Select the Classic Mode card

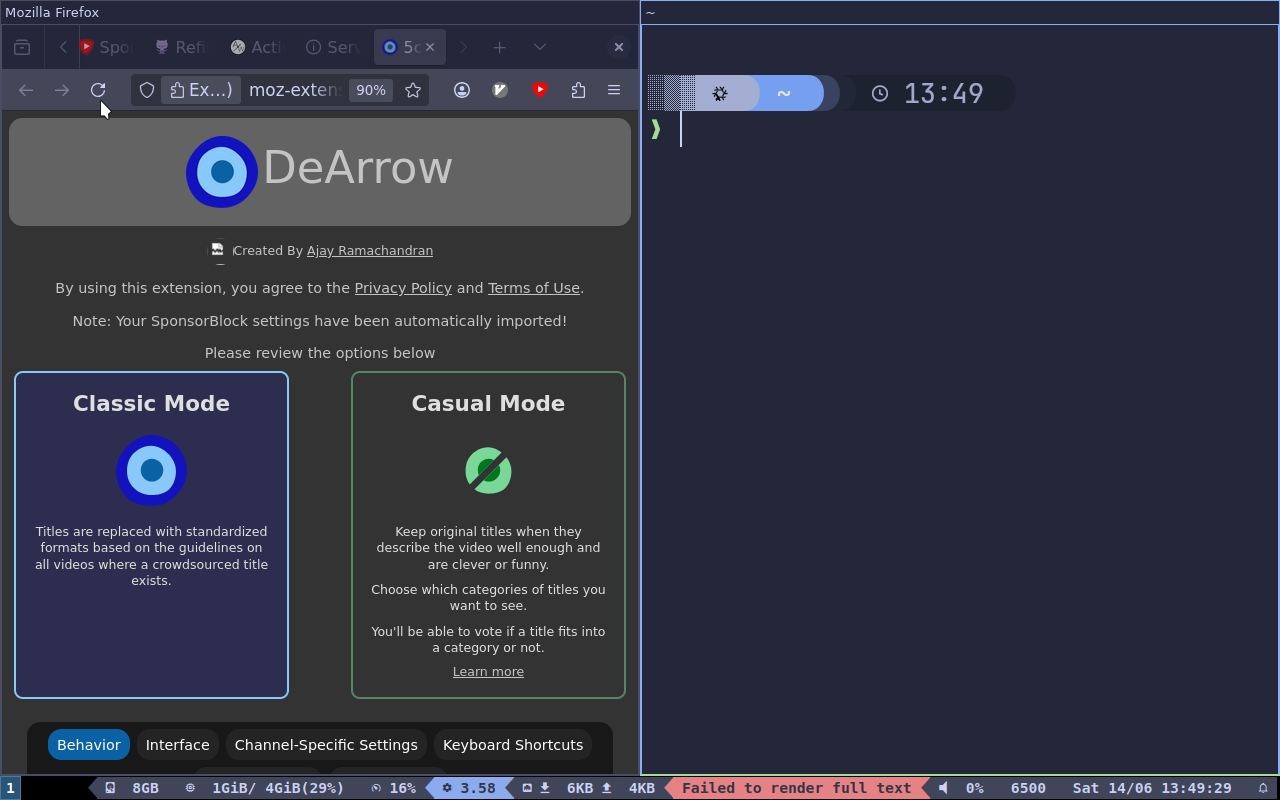tap(151, 535)
